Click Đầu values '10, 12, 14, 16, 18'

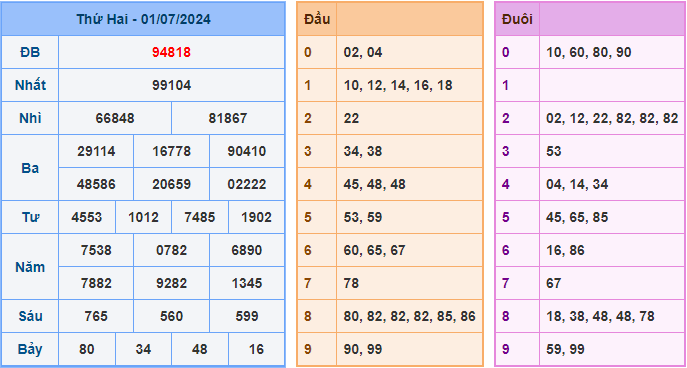point(398,85)
